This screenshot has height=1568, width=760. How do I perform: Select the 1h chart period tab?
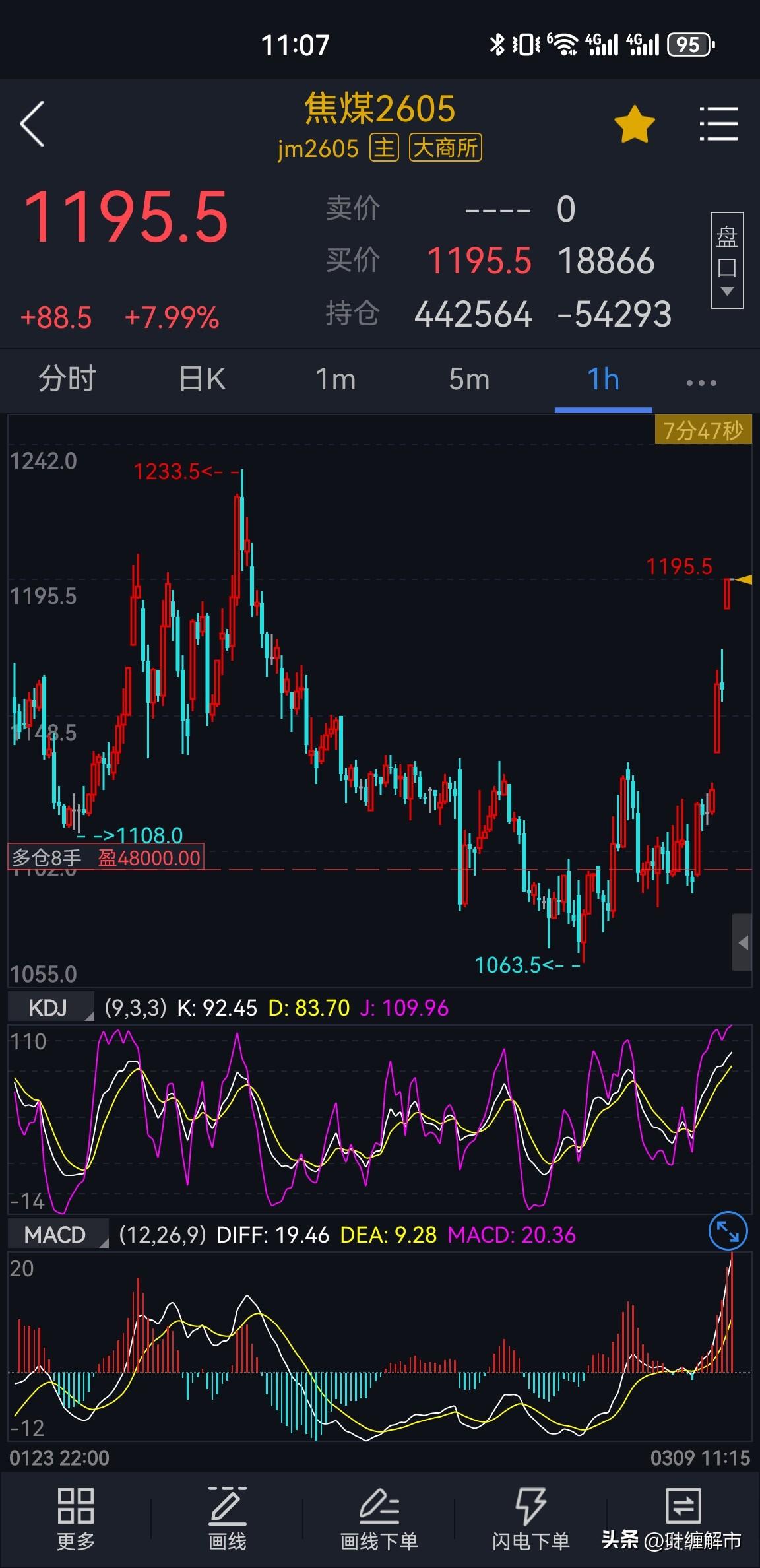603,379
